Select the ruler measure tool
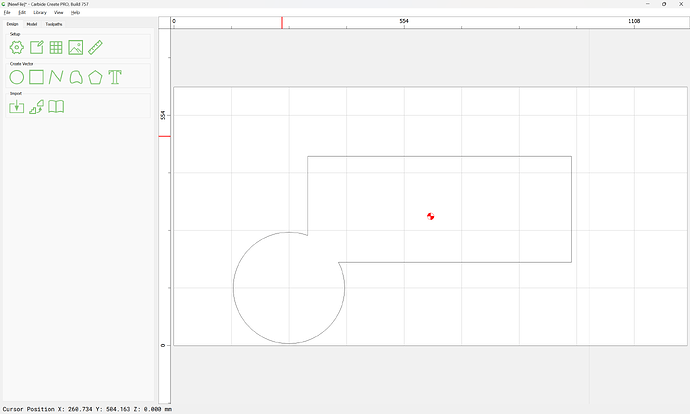 click(x=96, y=47)
